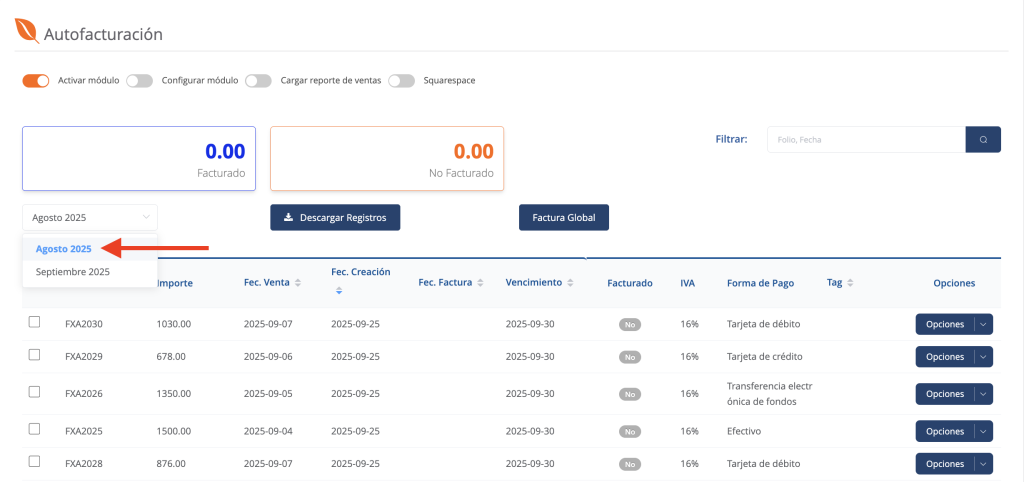Click Opciones button for FXA2026
1024x482 pixels.
(945, 394)
